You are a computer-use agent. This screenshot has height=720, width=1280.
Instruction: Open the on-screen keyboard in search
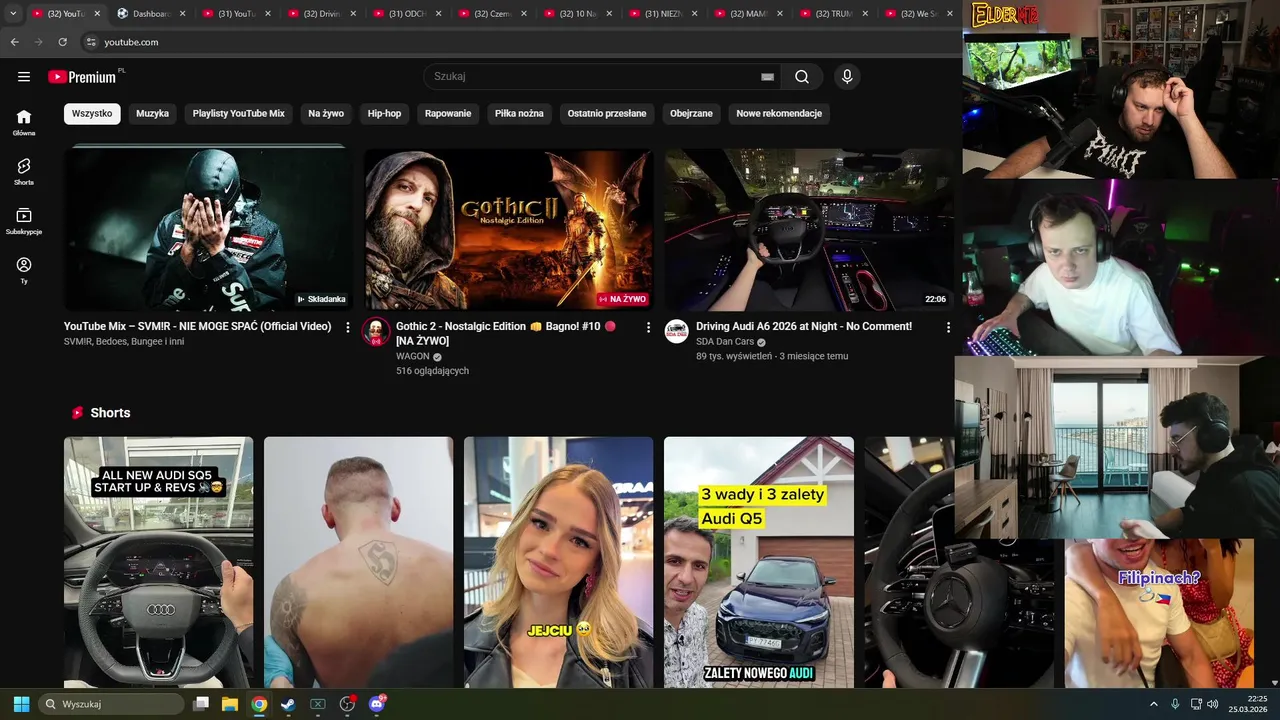[x=767, y=77]
